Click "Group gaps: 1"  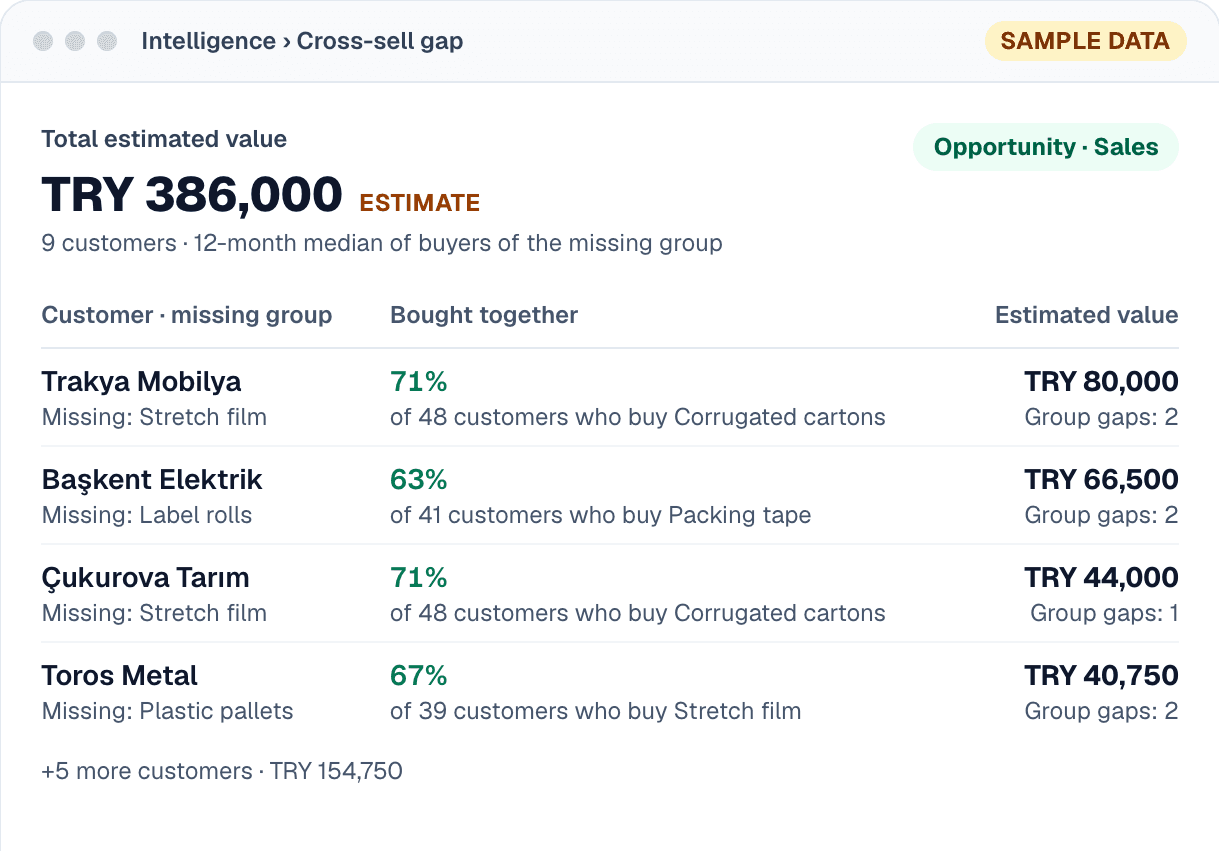point(1105,613)
